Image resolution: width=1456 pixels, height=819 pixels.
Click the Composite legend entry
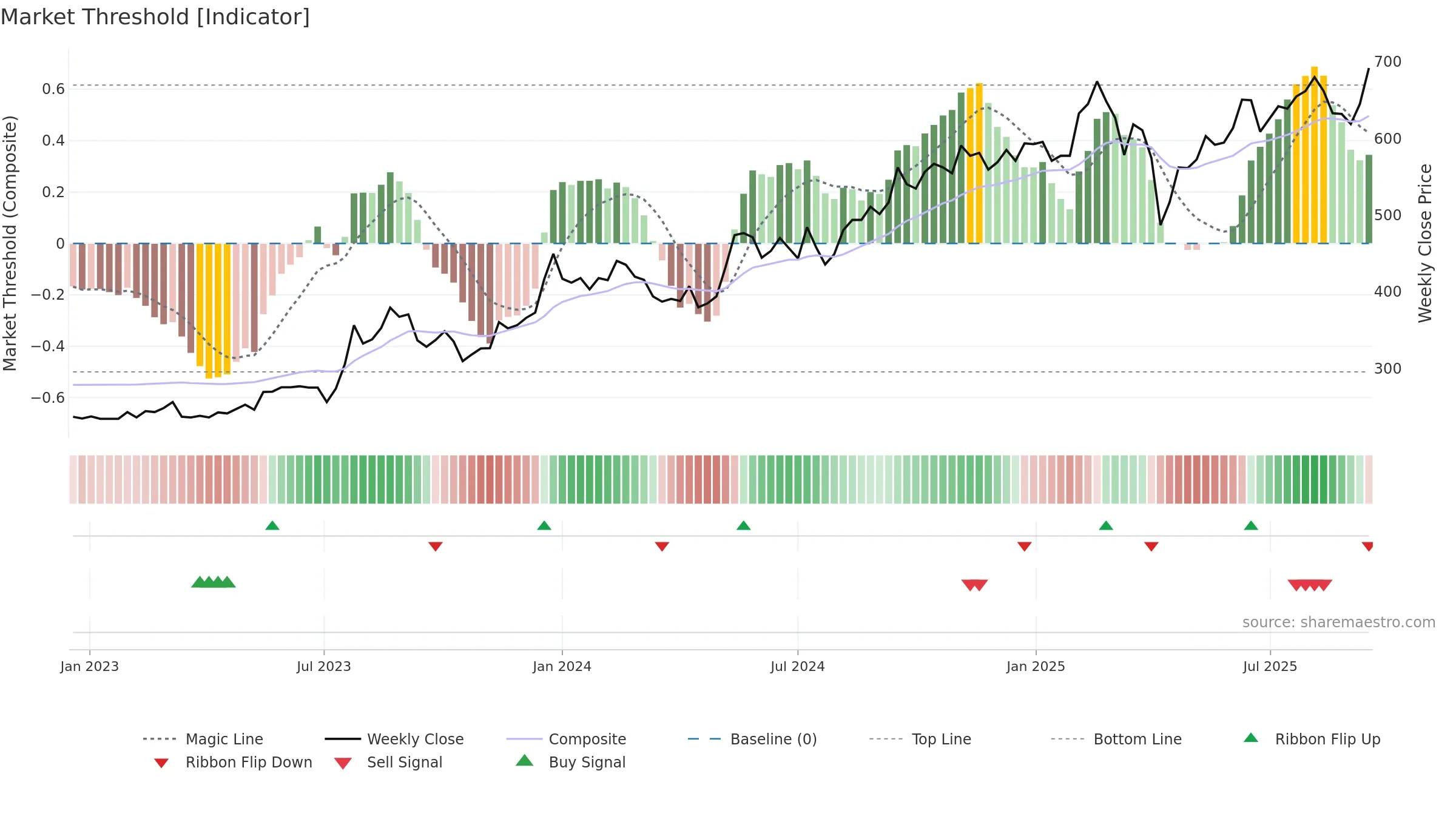(566, 739)
